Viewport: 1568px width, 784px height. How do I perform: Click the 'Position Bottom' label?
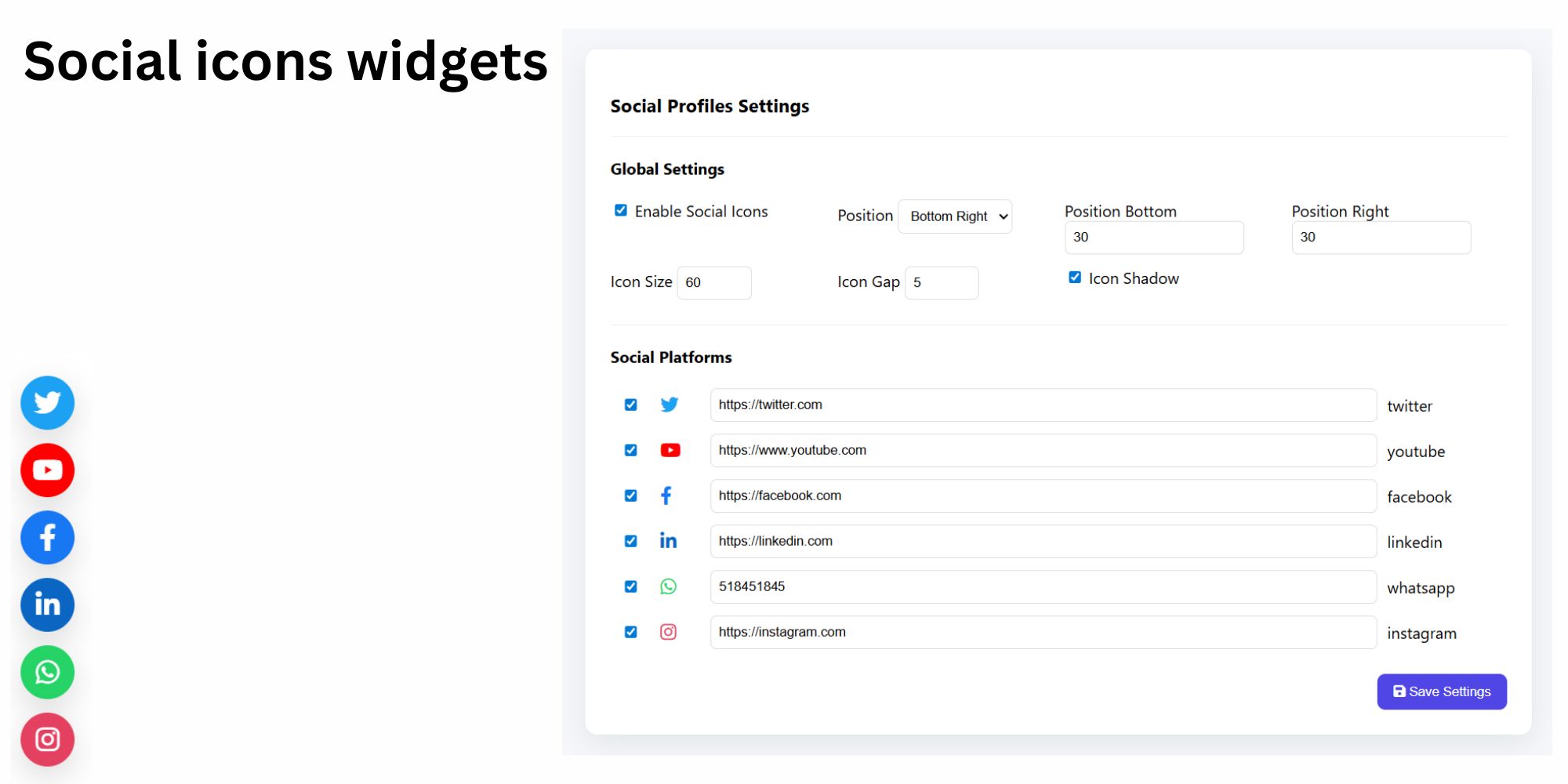pyautogui.click(x=1120, y=212)
